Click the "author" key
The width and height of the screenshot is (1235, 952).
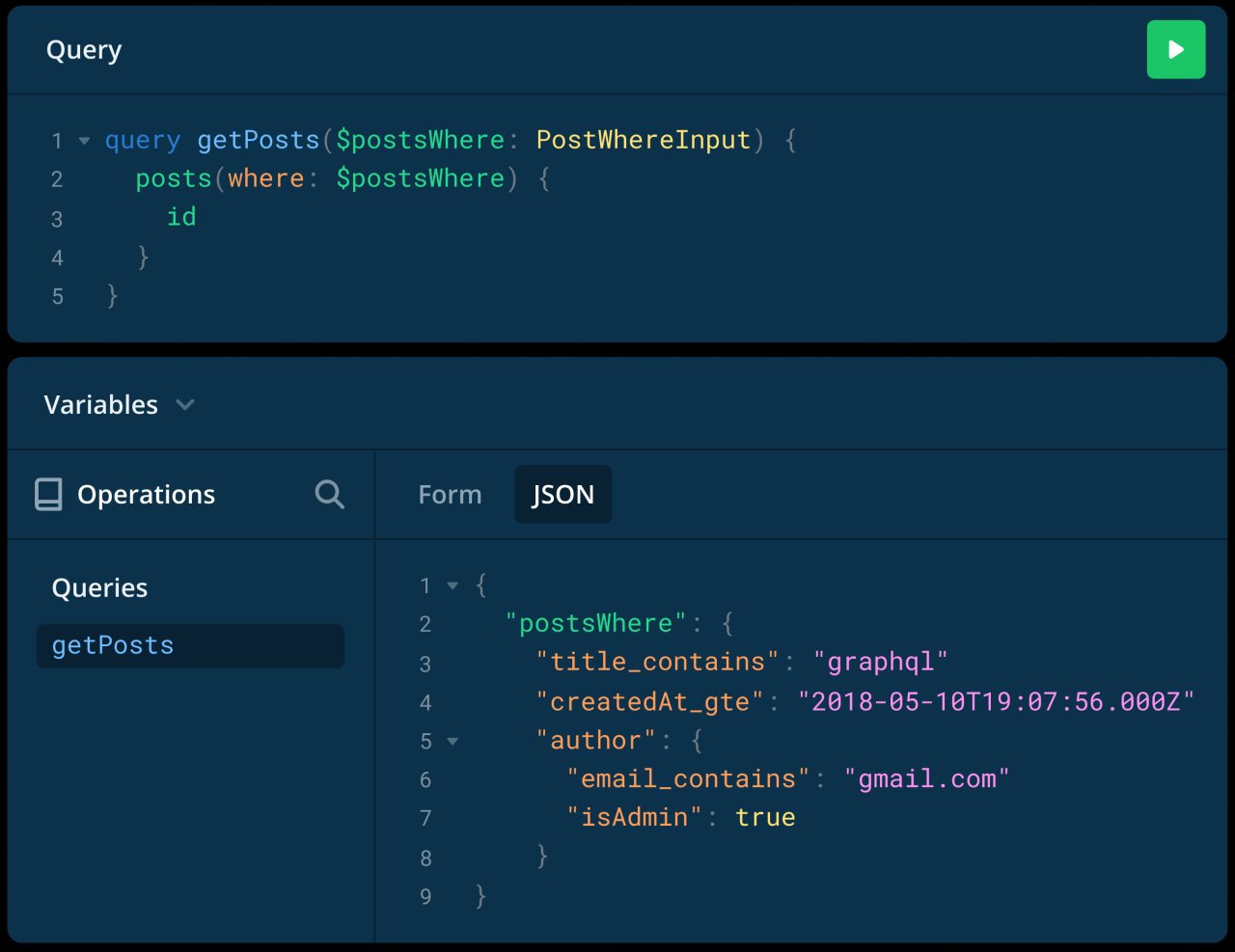[x=596, y=740]
